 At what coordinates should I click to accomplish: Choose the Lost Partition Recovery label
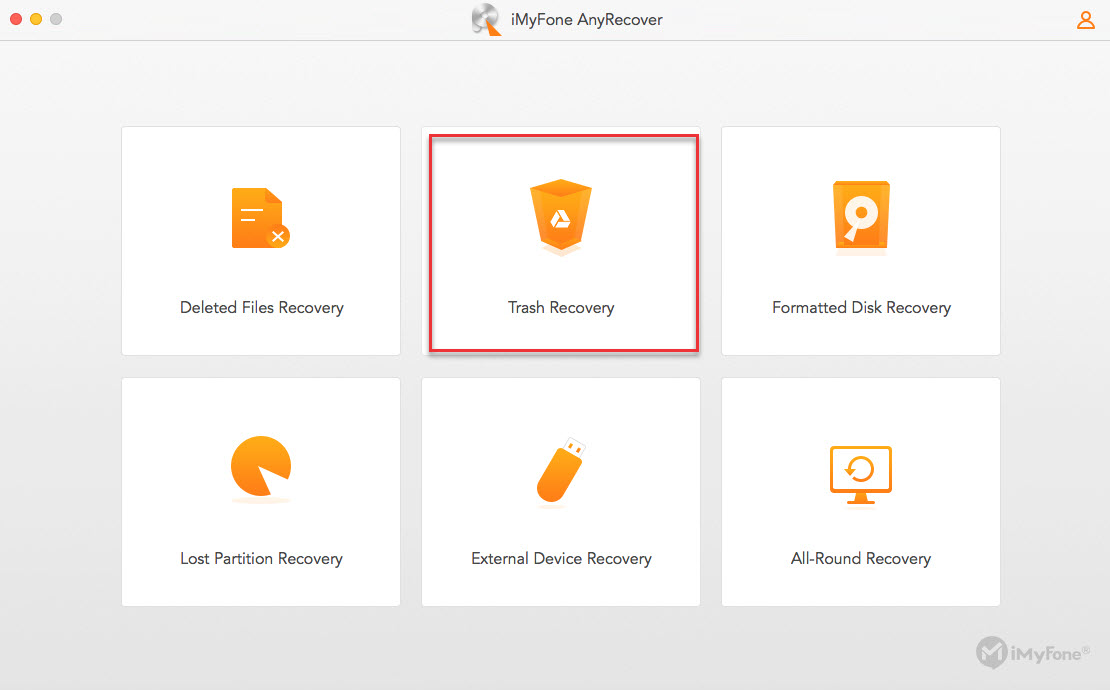pos(261,558)
